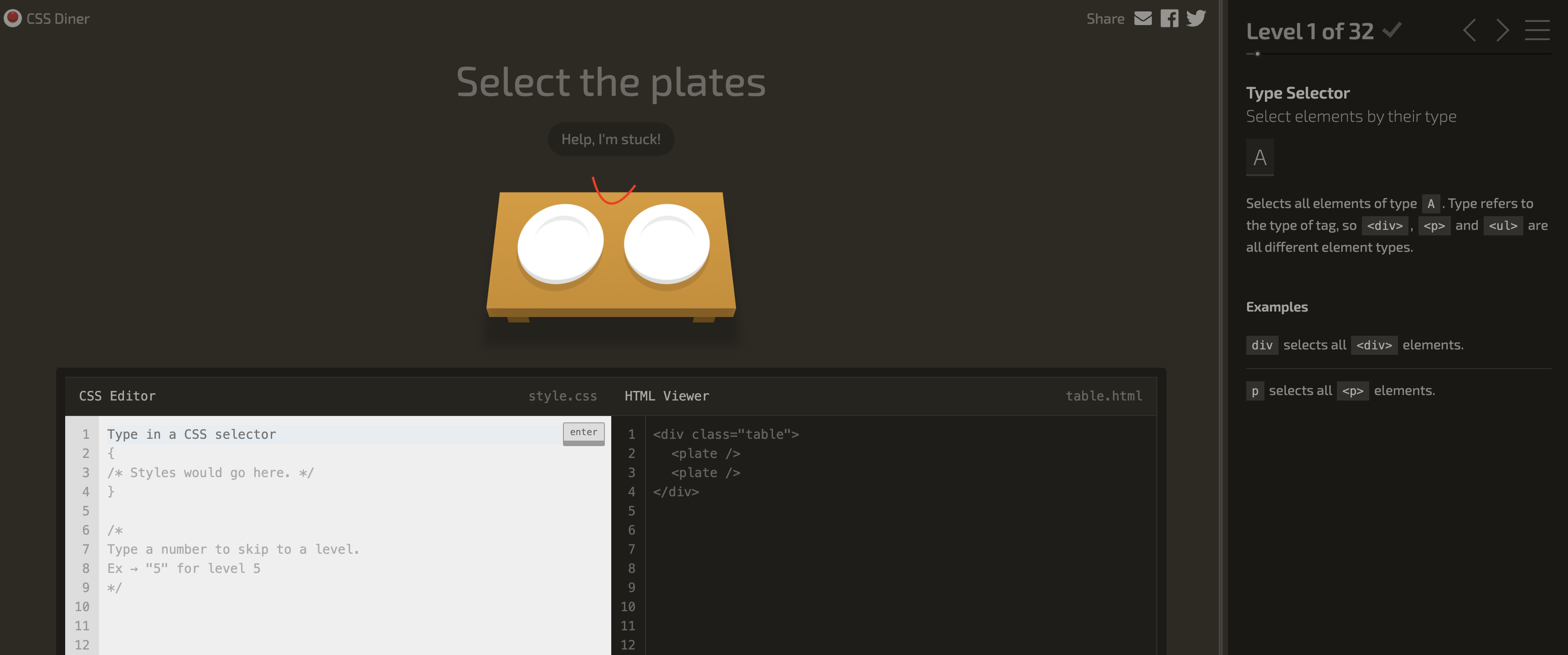
Task: Click the style.css file label
Action: coord(562,395)
